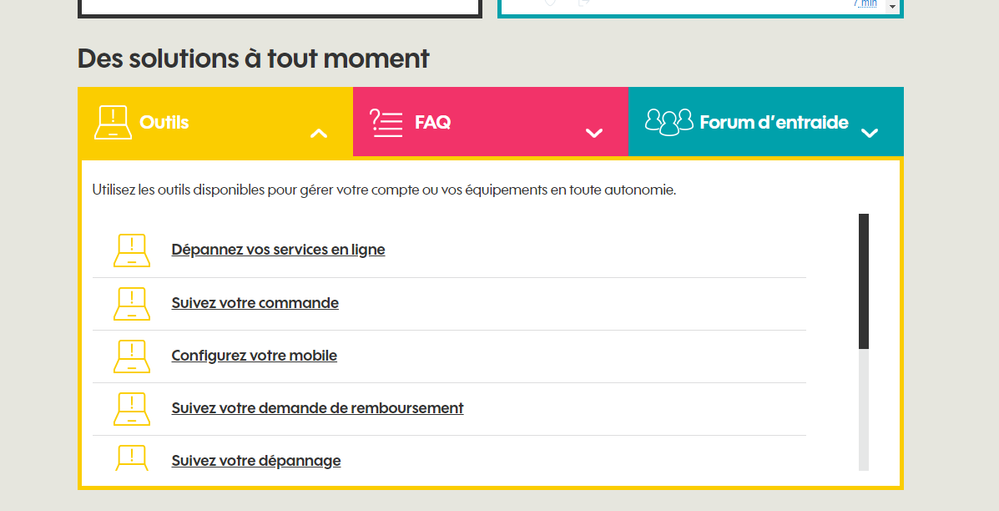Open the Dépannez vos services en ligne link

click(x=278, y=250)
